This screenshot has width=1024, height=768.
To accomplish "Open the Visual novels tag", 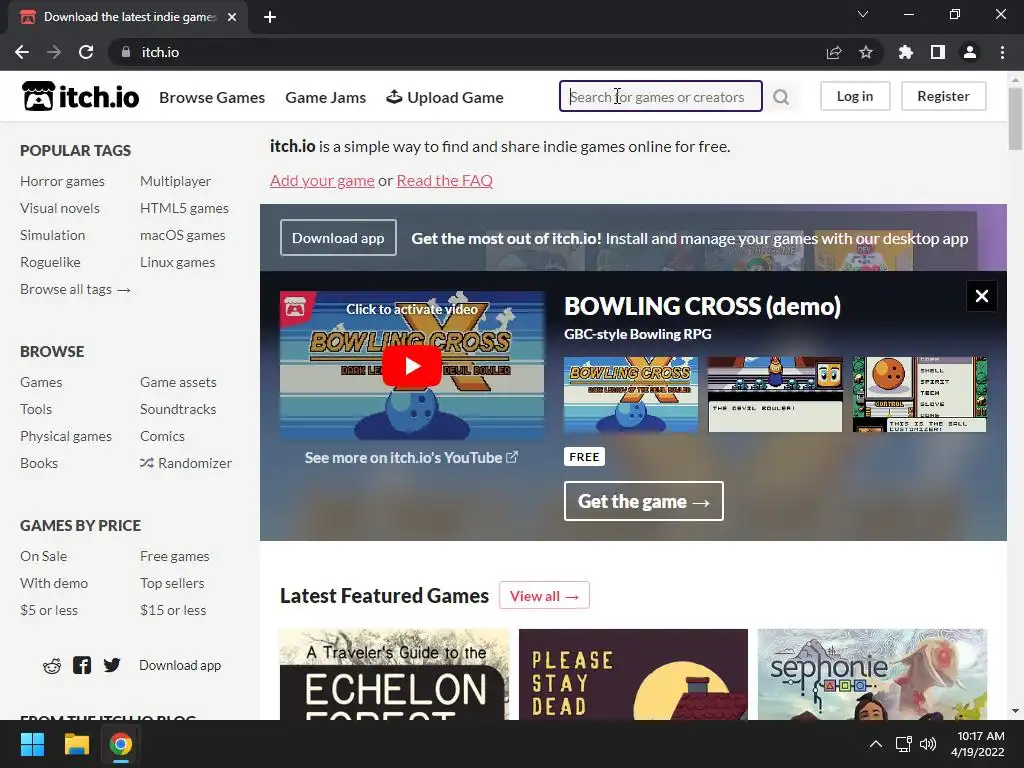I will point(60,208).
